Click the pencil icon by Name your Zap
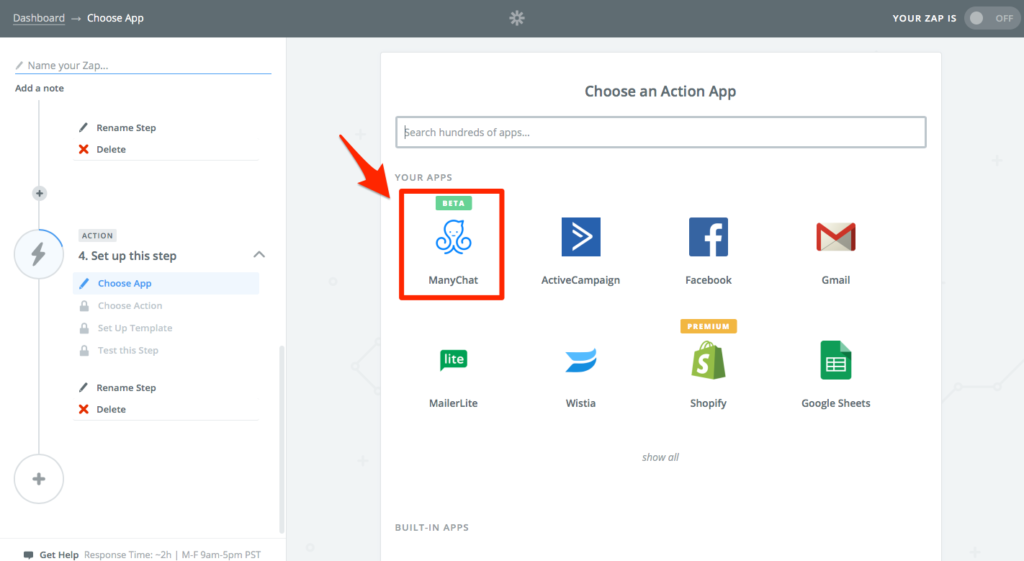The width and height of the screenshot is (1024, 561). 19,65
